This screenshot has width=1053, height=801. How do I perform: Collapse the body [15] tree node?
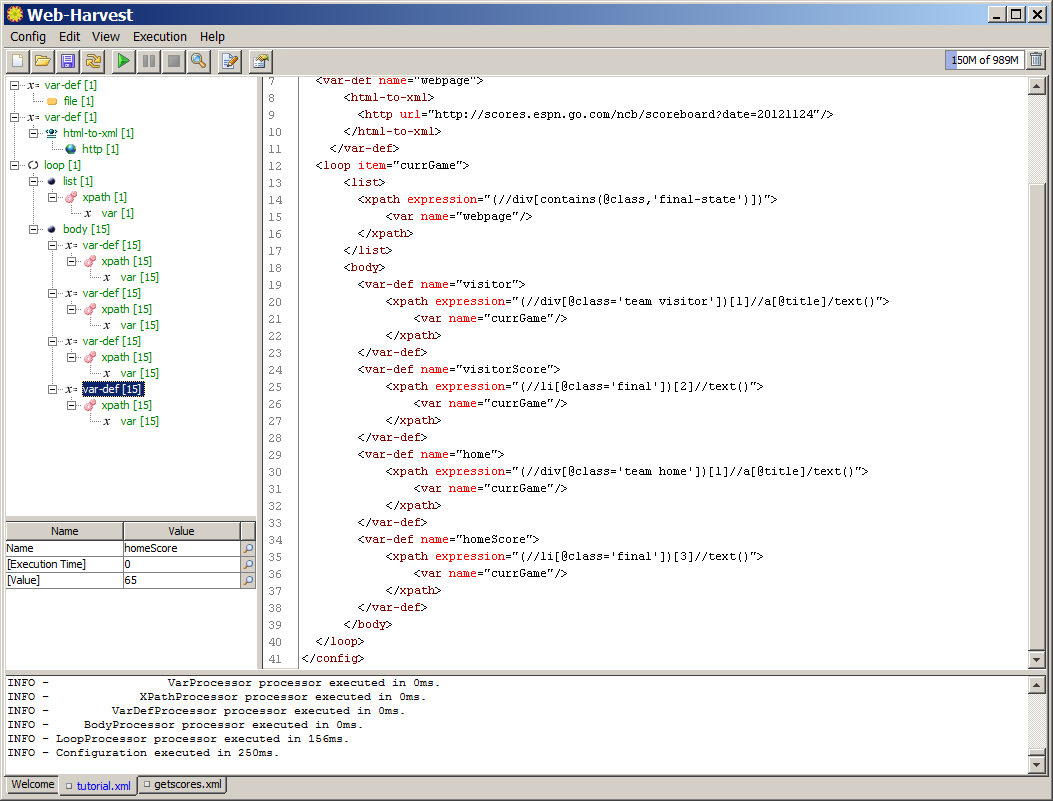[34, 229]
